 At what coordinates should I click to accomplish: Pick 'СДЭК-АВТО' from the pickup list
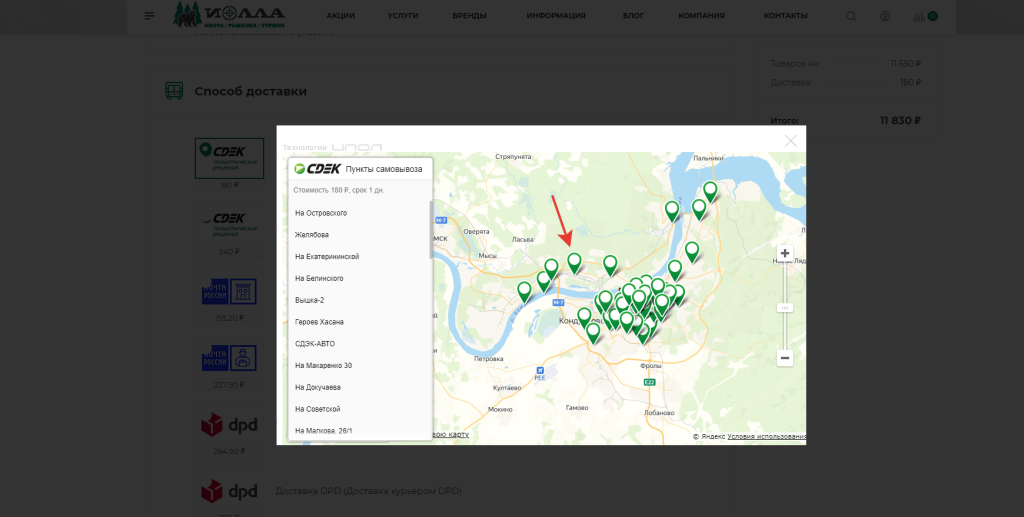[315, 344]
